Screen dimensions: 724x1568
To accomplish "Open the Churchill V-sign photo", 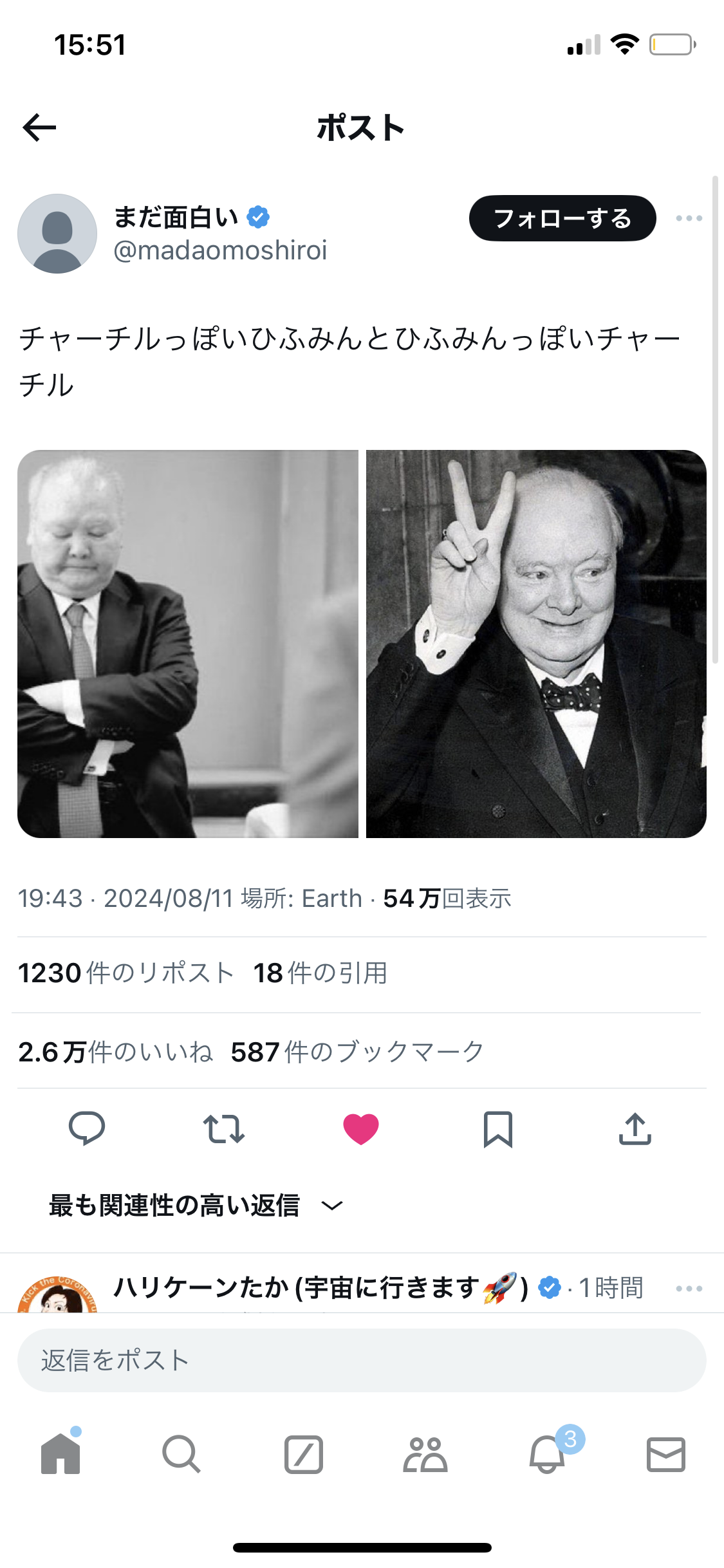I will click(536, 644).
